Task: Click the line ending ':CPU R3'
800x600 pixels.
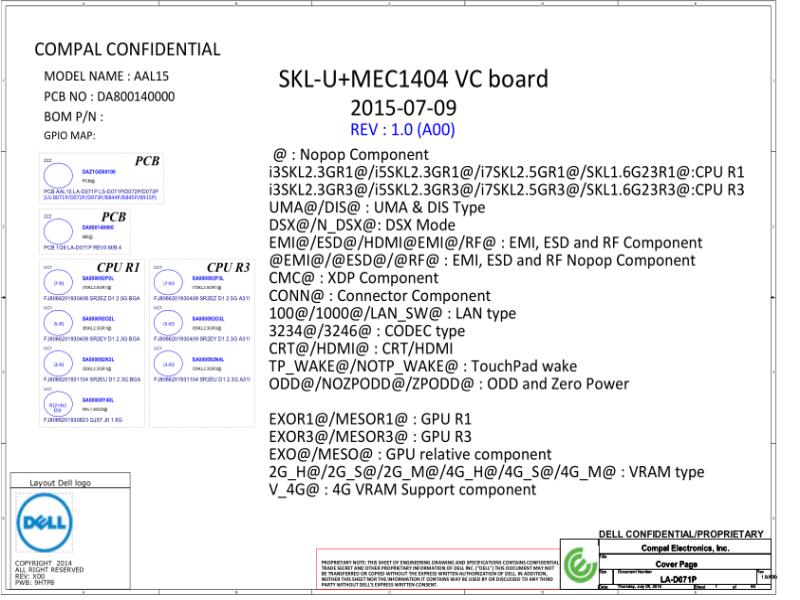Action: pos(507,190)
